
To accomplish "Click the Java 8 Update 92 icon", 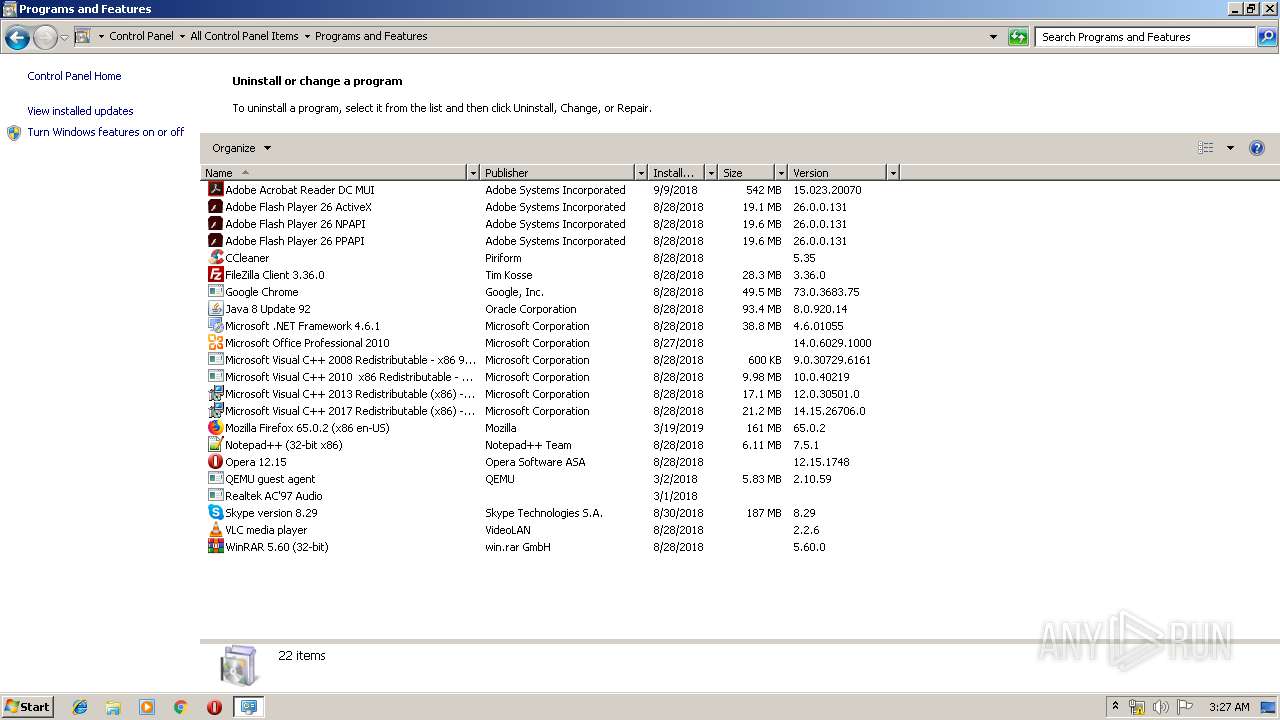I will coord(215,308).
